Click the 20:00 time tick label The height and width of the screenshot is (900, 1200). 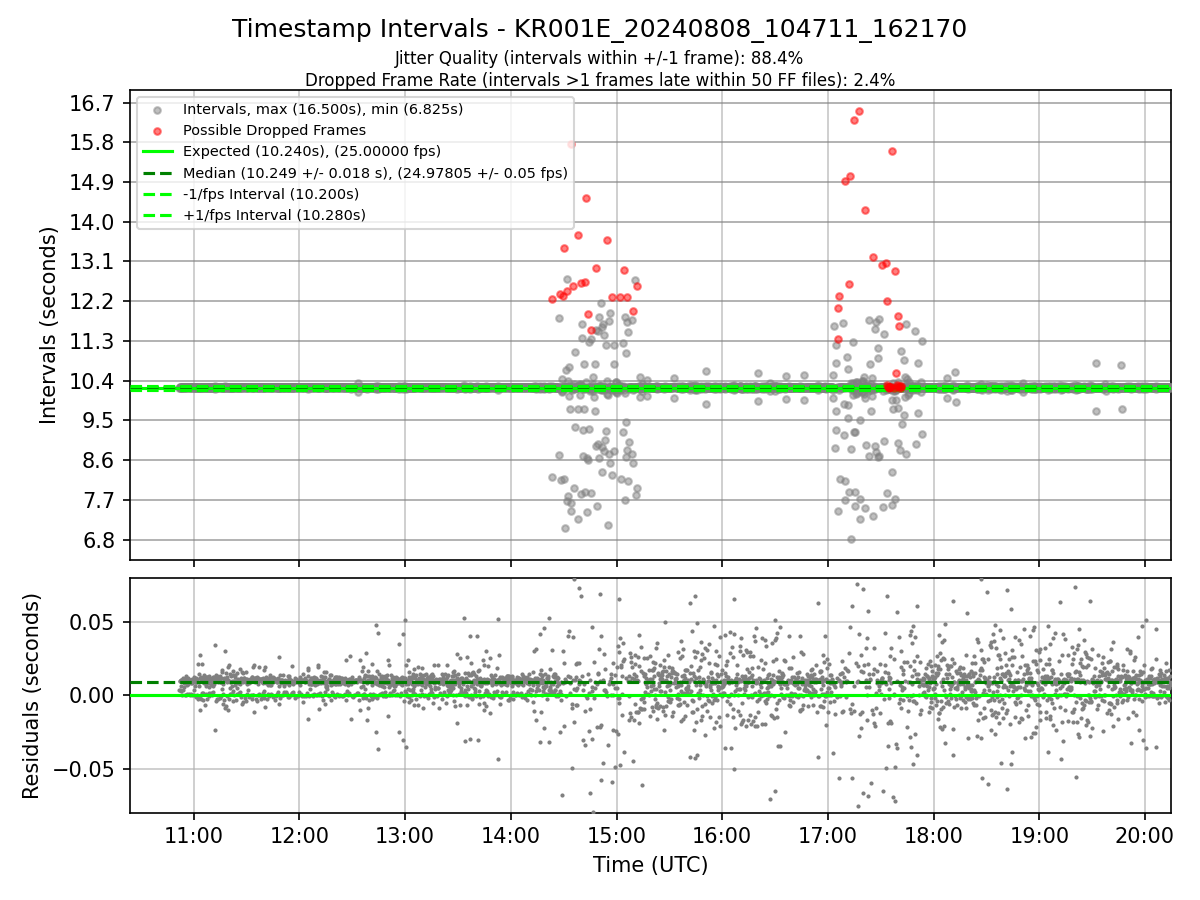pyautogui.click(x=1144, y=836)
